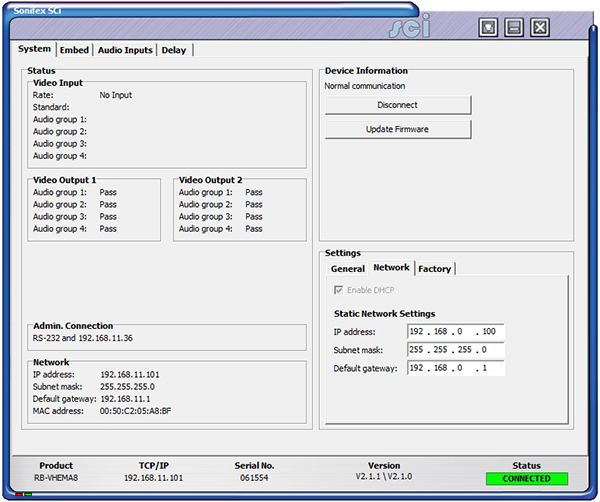Close the Sonifex SCi window

pos(540,27)
